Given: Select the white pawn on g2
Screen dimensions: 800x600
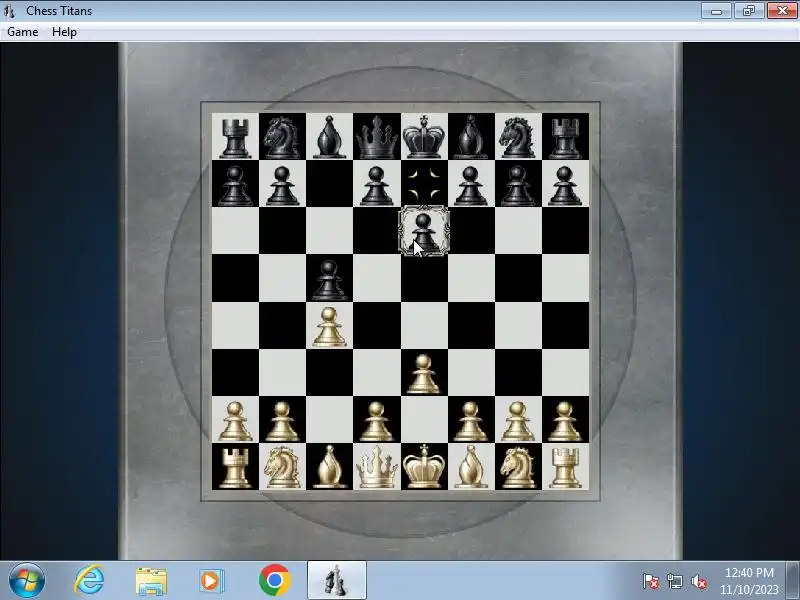Looking at the screenshot, I should [518, 421].
